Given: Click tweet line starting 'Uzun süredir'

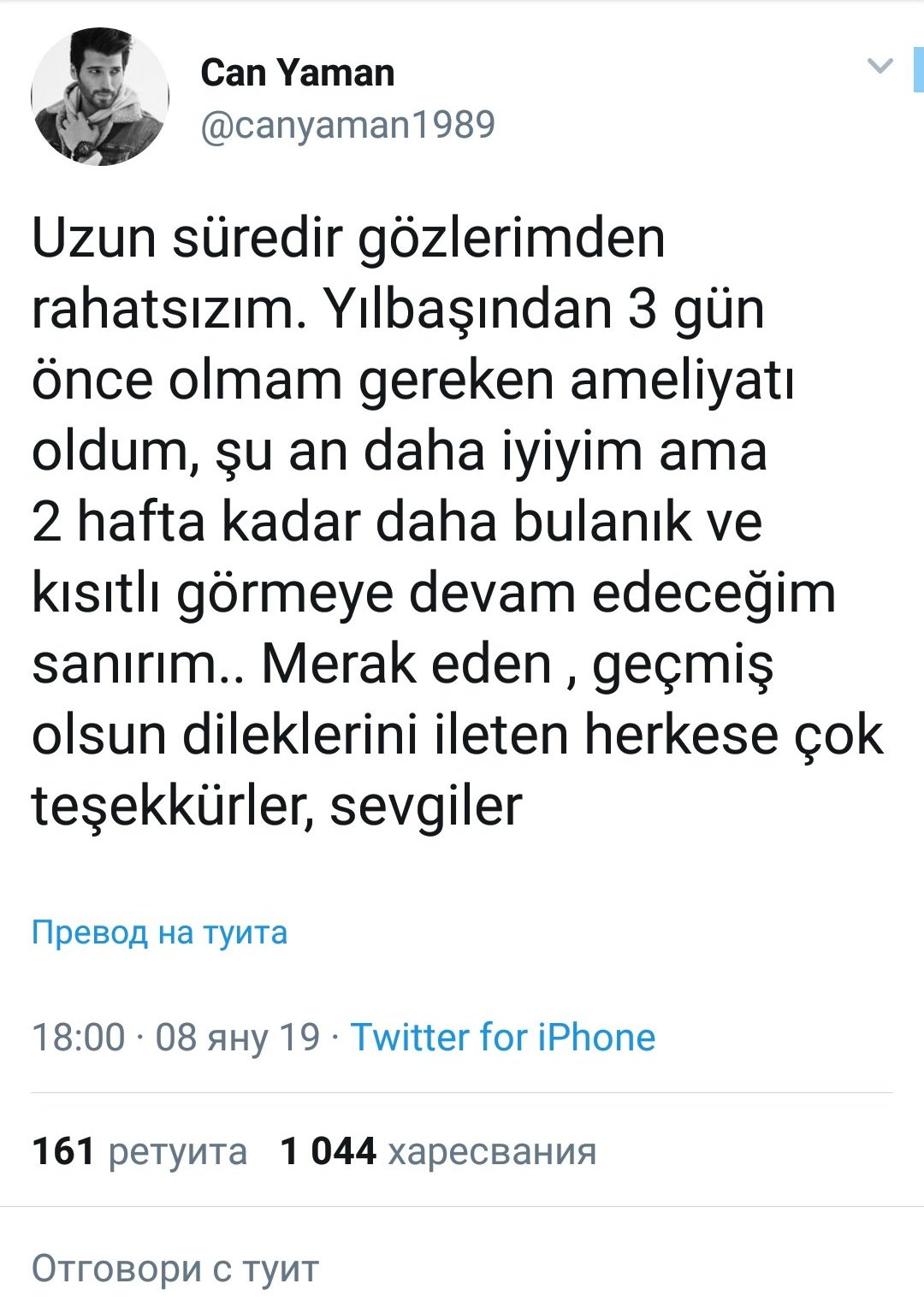Looking at the screenshot, I should [x=348, y=238].
